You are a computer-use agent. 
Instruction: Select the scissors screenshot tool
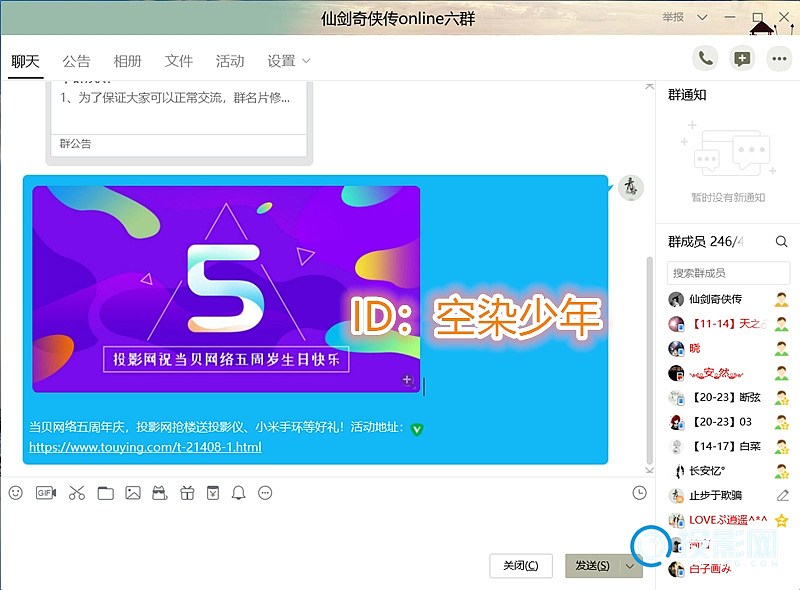click(x=77, y=493)
